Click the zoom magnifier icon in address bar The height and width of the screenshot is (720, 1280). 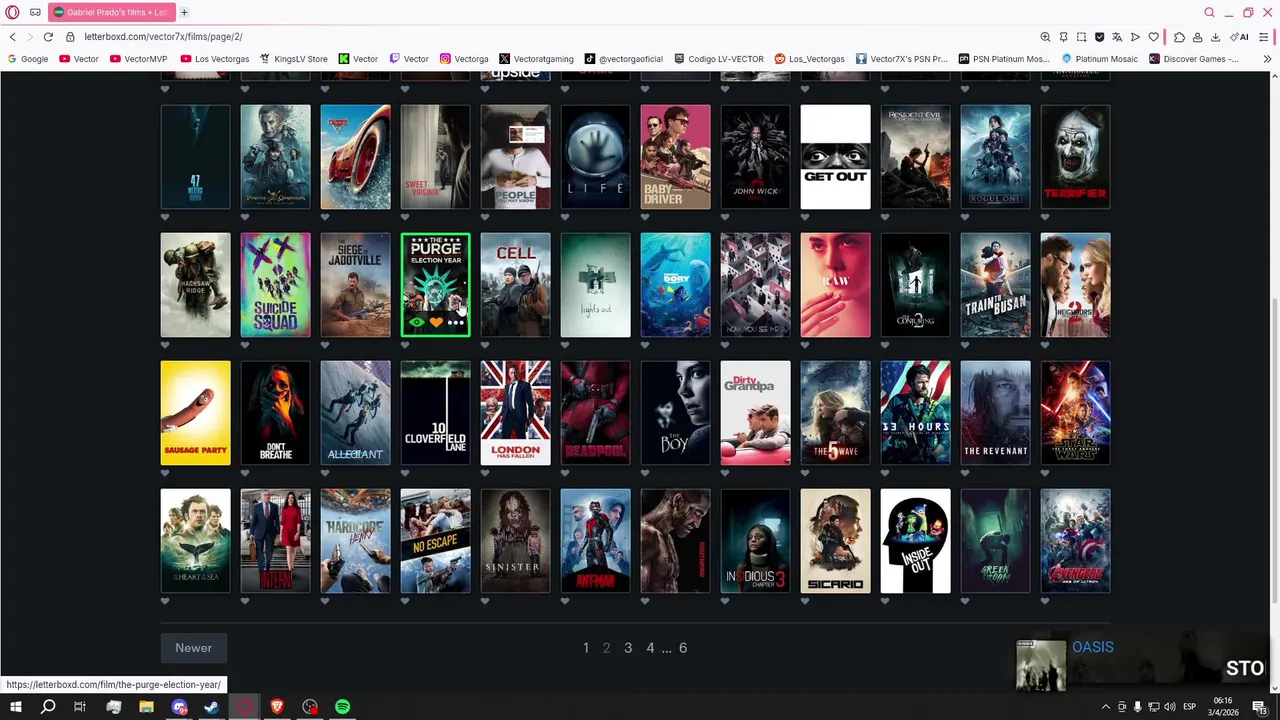(x=1045, y=37)
